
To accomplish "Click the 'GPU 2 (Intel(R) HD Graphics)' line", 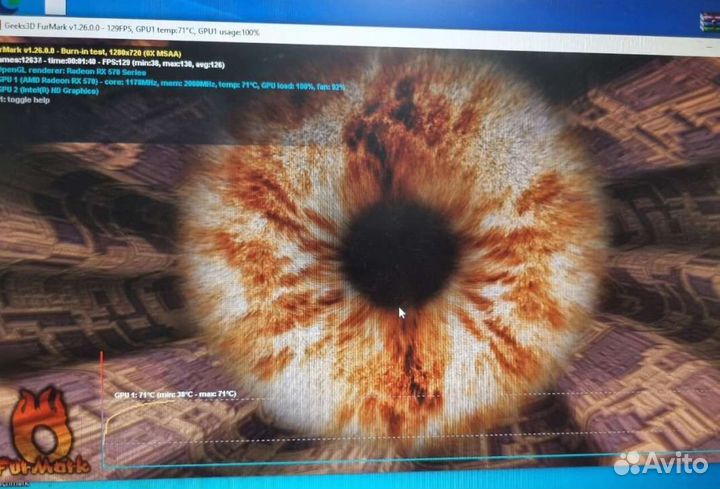I will click(49, 91).
